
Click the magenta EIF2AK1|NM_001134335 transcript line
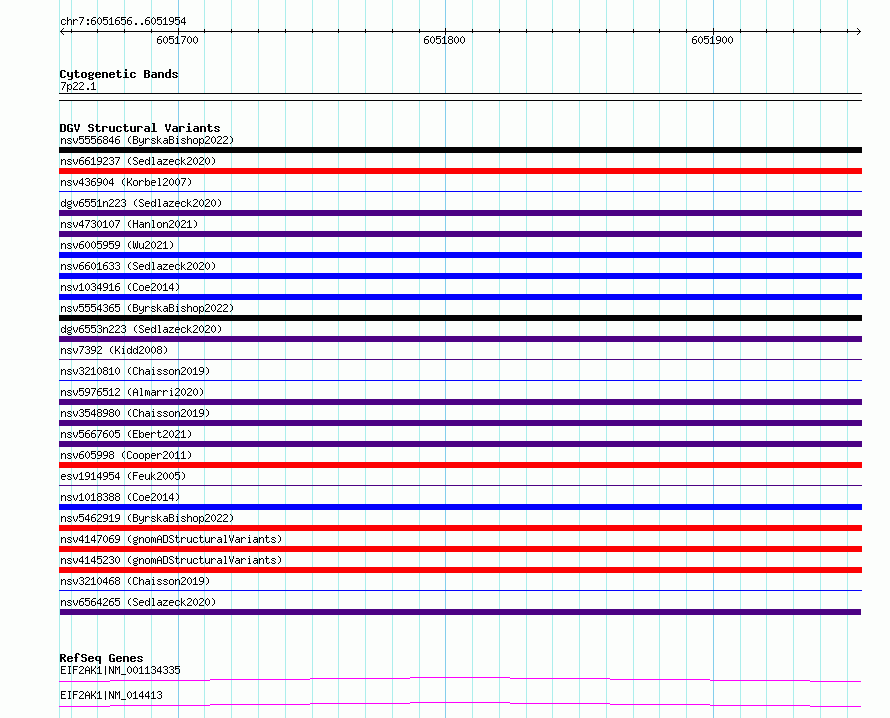460,679
